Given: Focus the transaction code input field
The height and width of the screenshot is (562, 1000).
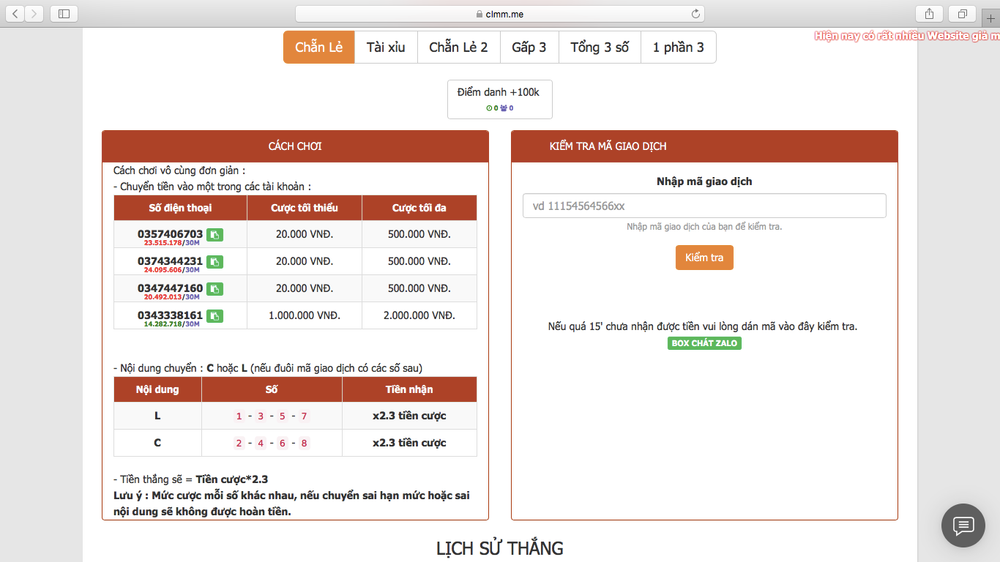Looking at the screenshot, I should click(x=704, y=206).
